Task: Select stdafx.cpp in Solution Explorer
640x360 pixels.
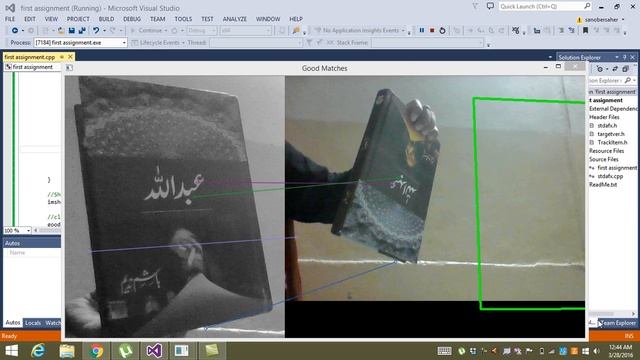Action: click(x=610, y=176)
